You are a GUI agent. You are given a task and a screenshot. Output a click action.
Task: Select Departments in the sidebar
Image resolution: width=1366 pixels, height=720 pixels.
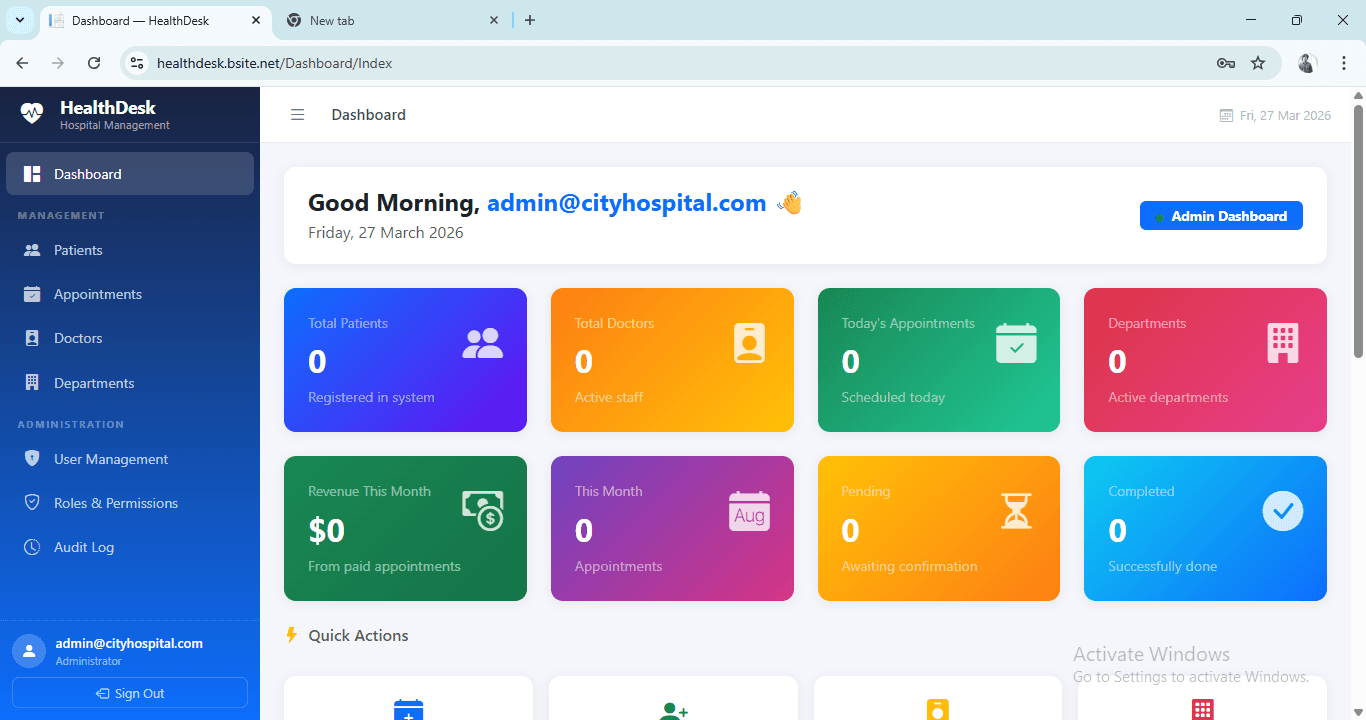point(130,383)
